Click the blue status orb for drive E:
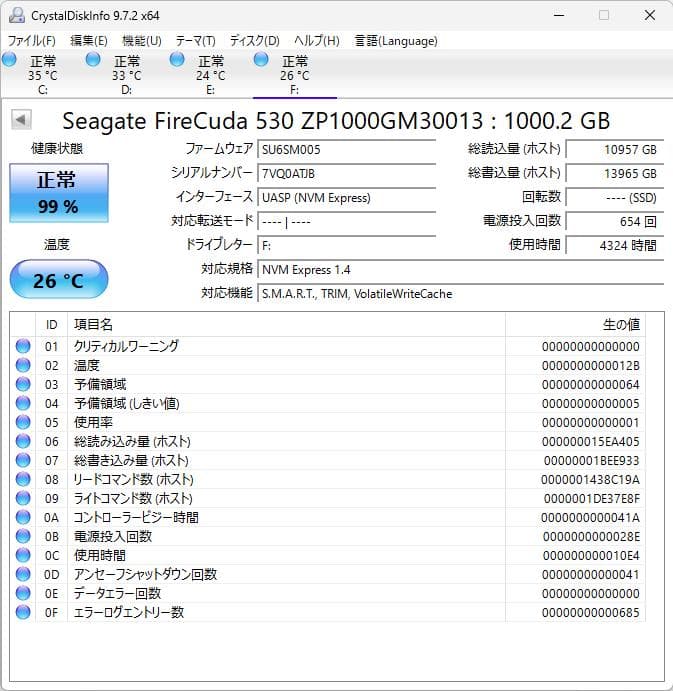This screenshot has height=691, width=673. (177, 59)
